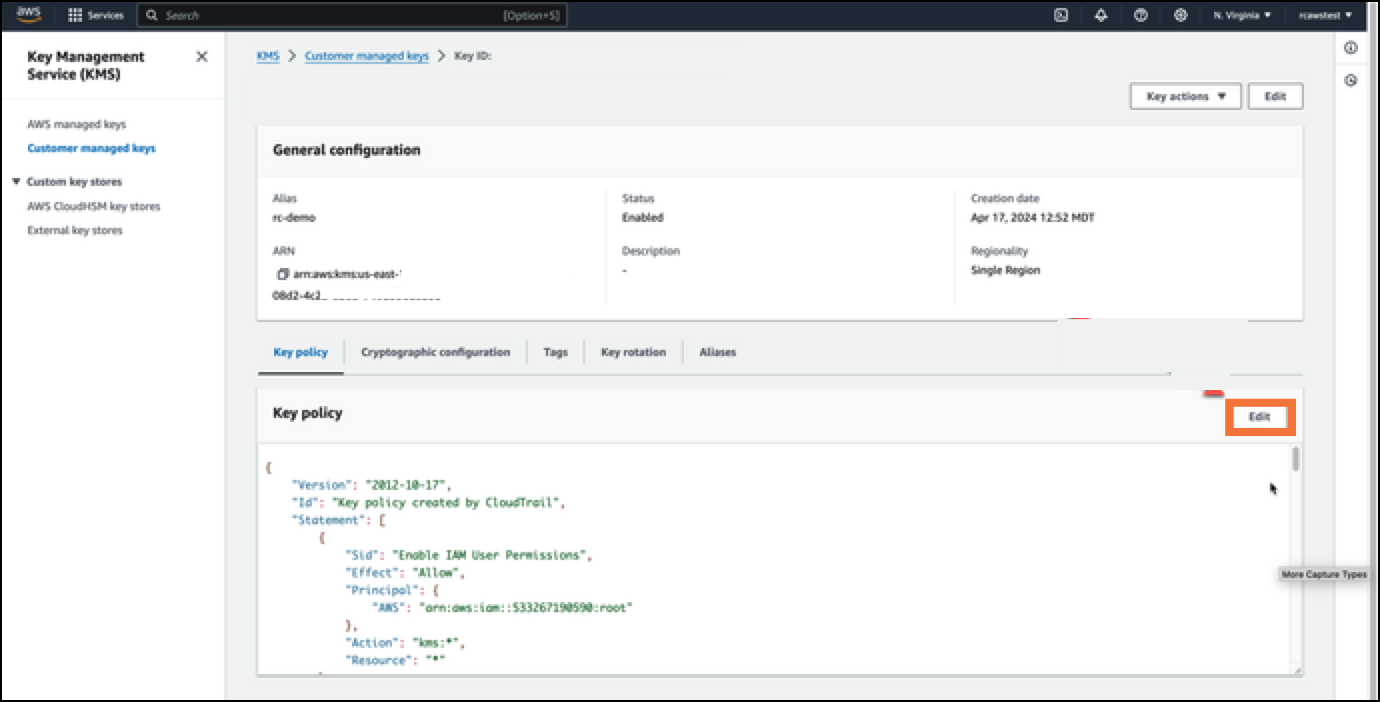
Task: Open the rcawstest account menu
Action: click(1325, 15)
